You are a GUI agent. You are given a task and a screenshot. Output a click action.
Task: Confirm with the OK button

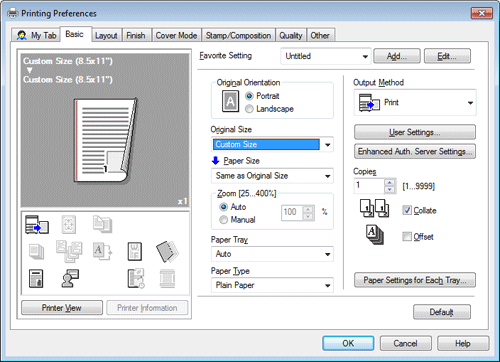coord(348,343)
